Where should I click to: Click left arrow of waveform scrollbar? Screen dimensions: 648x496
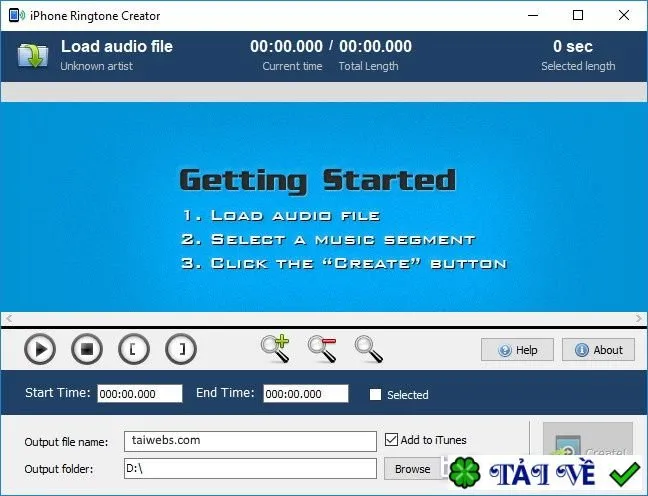[x=9, y=318]
